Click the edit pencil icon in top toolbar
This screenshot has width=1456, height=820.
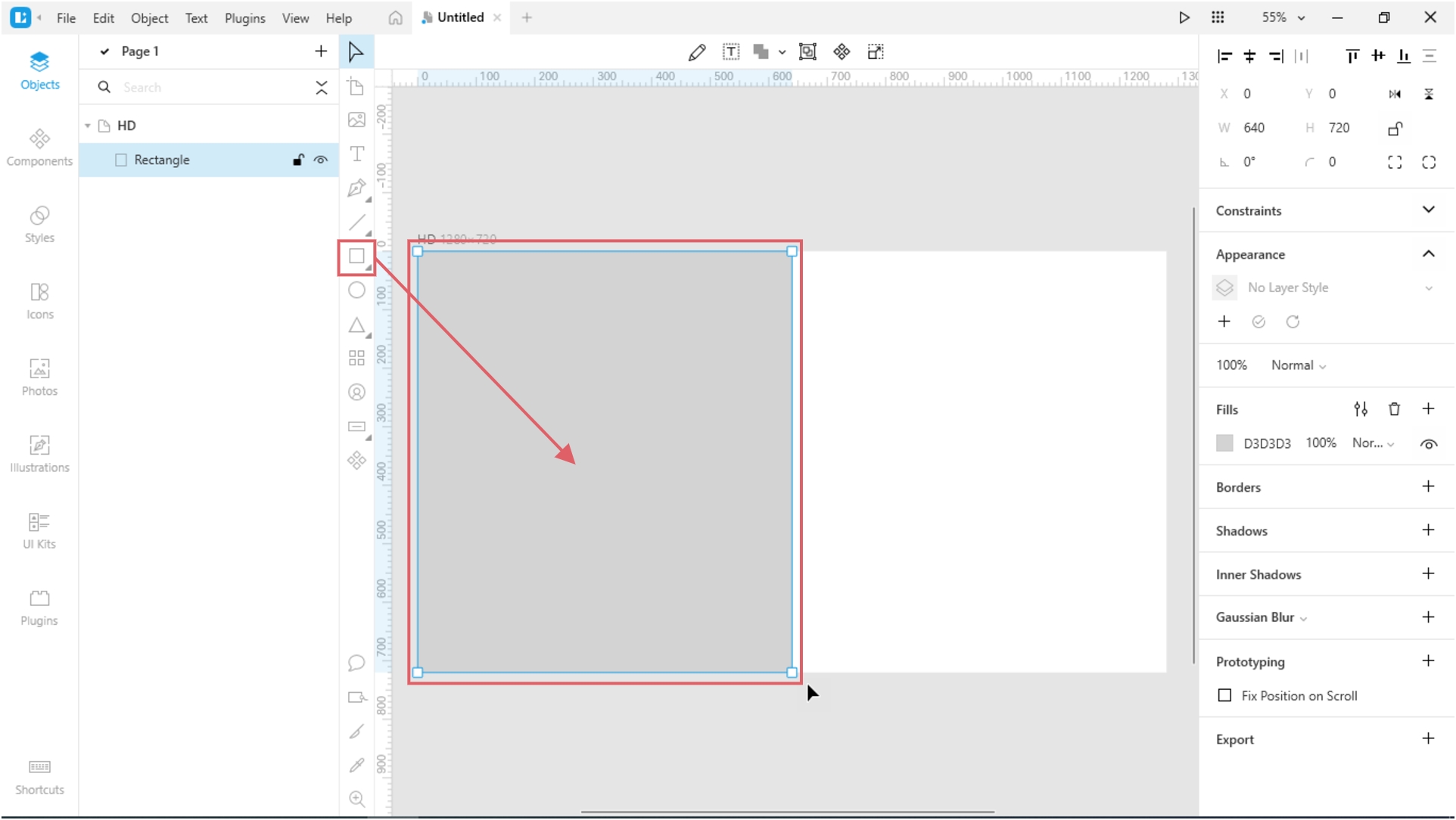pyautogui.click(x=697, y=52)
